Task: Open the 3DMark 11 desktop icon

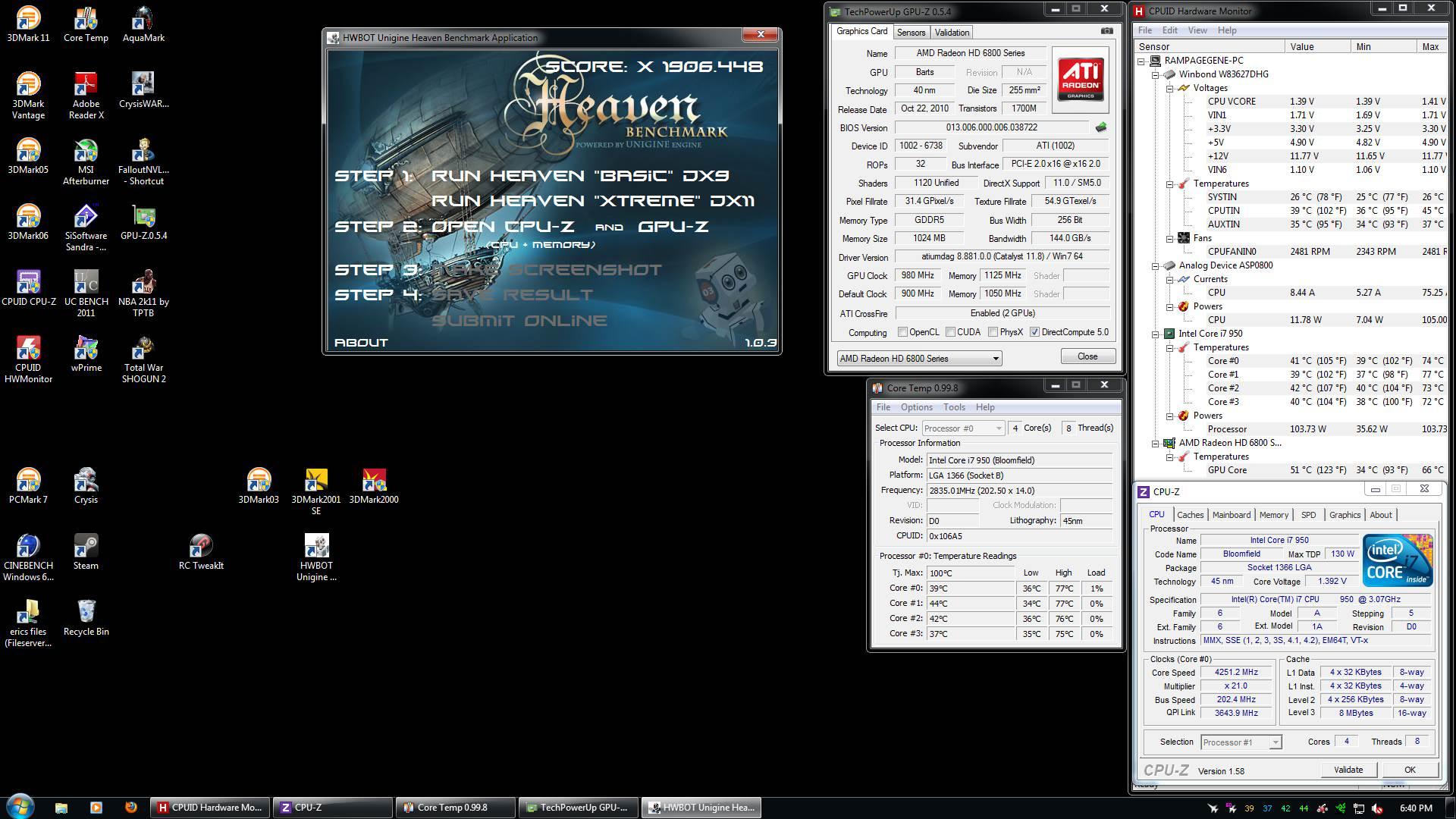Action: 28,24
